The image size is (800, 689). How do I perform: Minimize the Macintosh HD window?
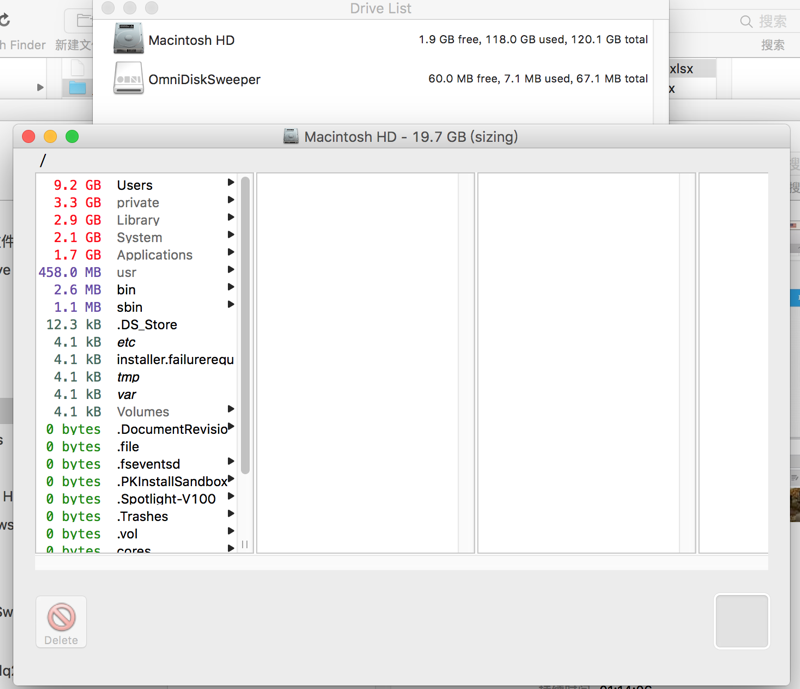(51, 136)
